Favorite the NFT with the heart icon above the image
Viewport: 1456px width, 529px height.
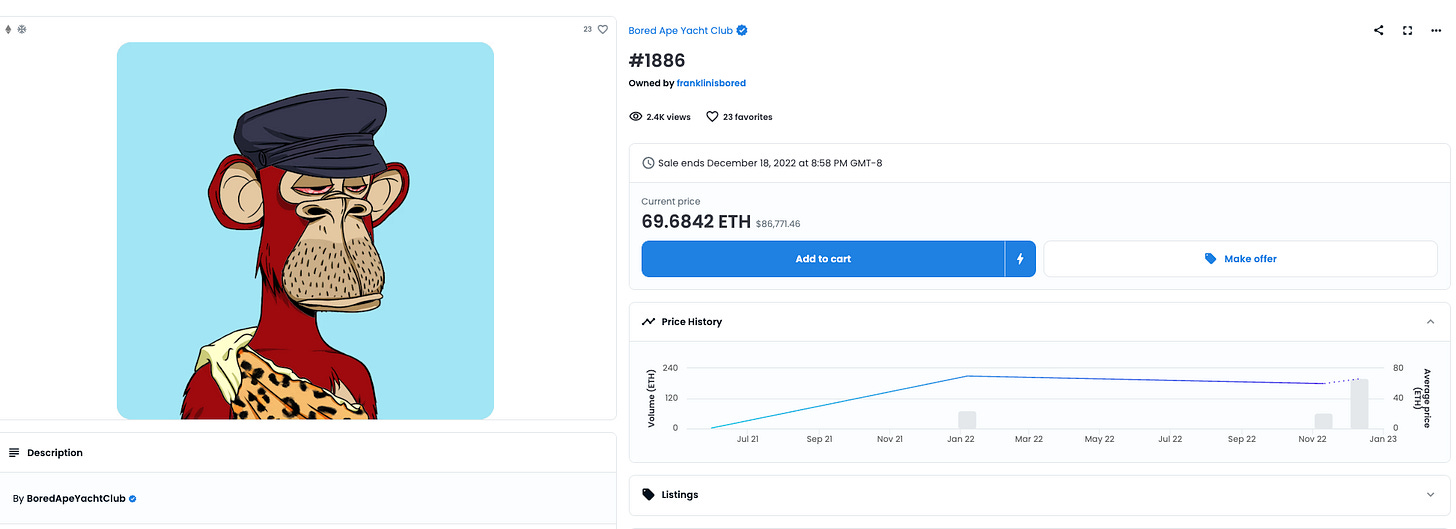[603, 30]
